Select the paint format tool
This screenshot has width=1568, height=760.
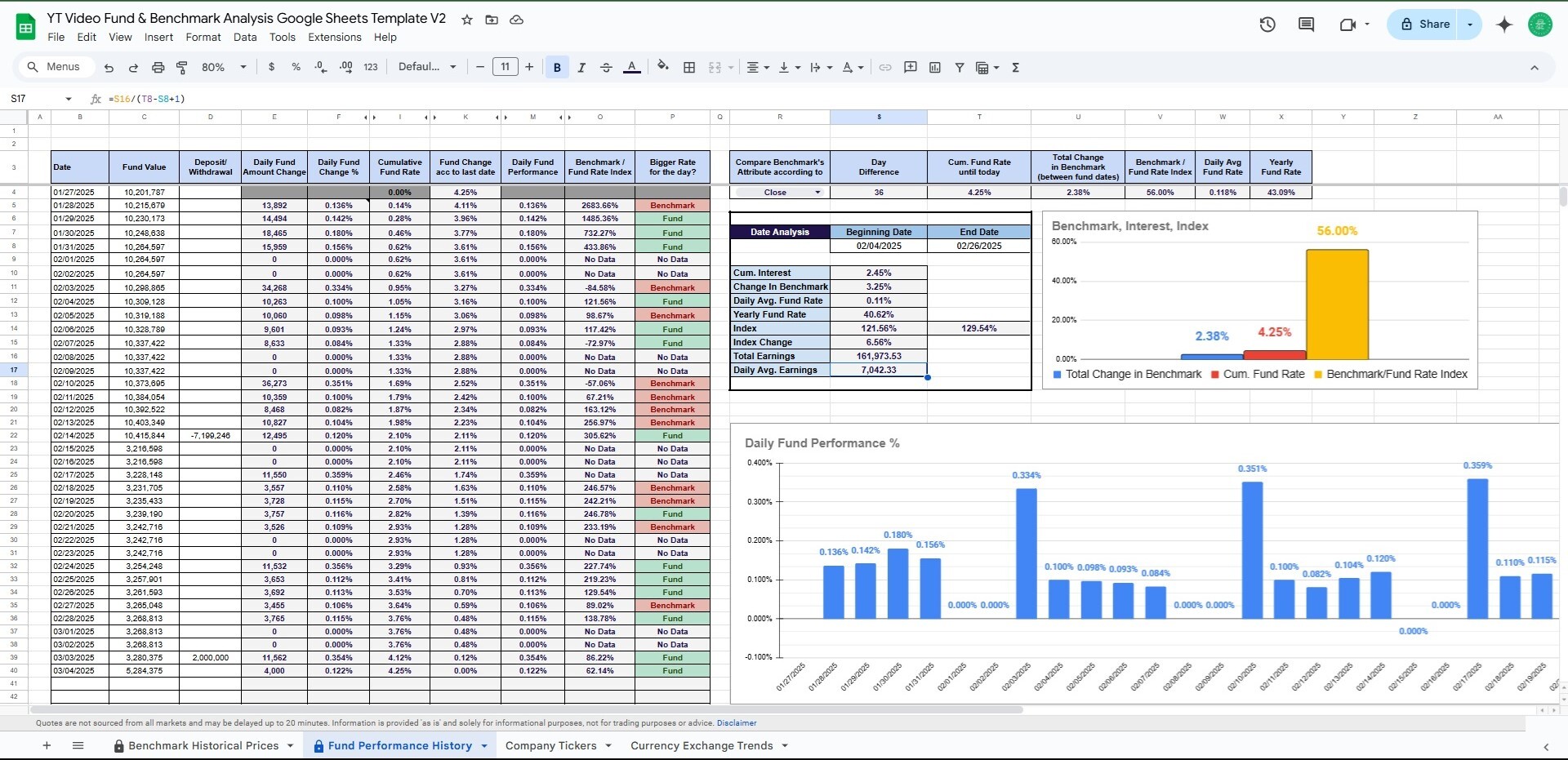[182, 68]
